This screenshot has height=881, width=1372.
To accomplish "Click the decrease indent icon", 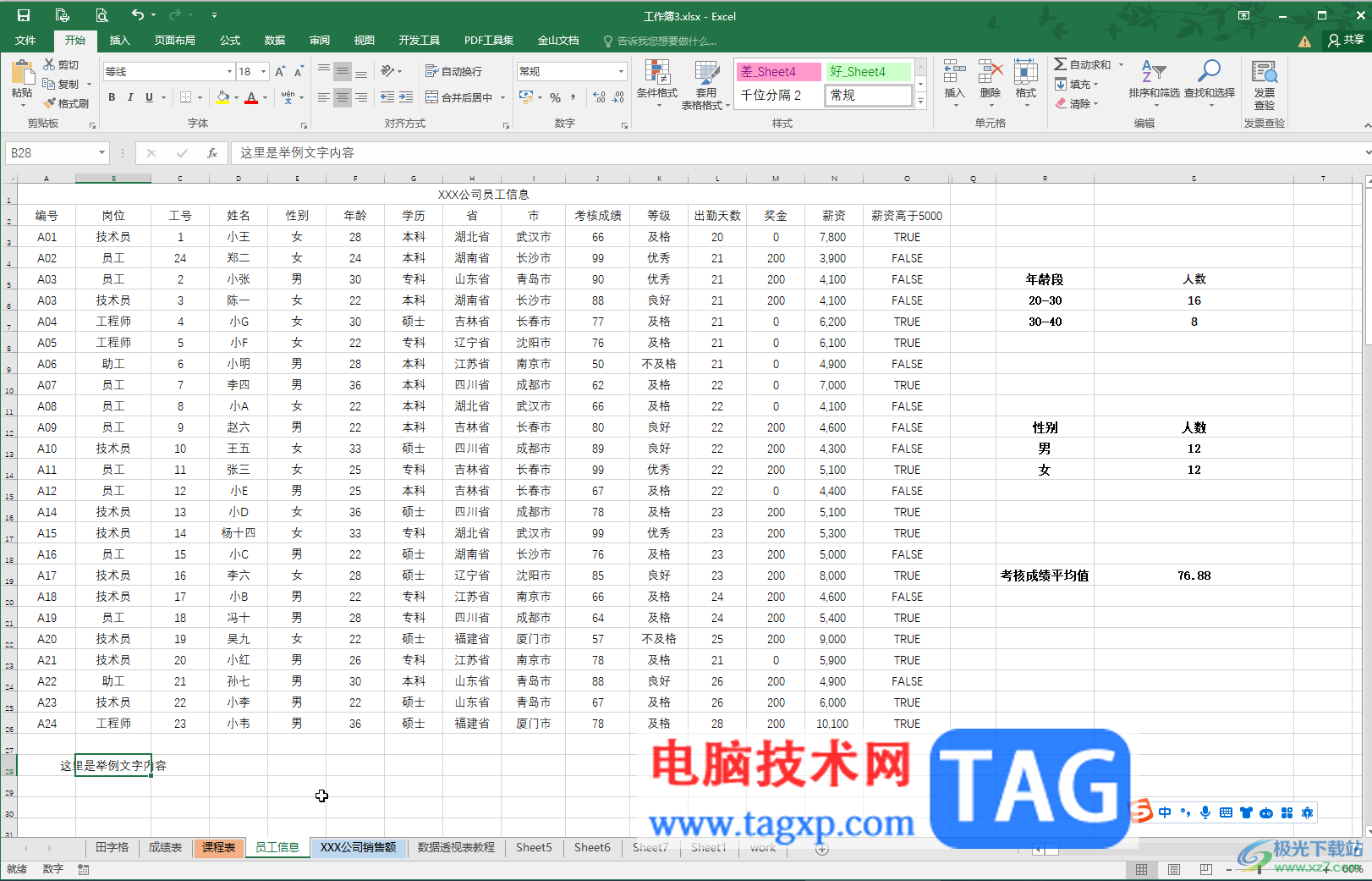I will click(x=387, y=97).
